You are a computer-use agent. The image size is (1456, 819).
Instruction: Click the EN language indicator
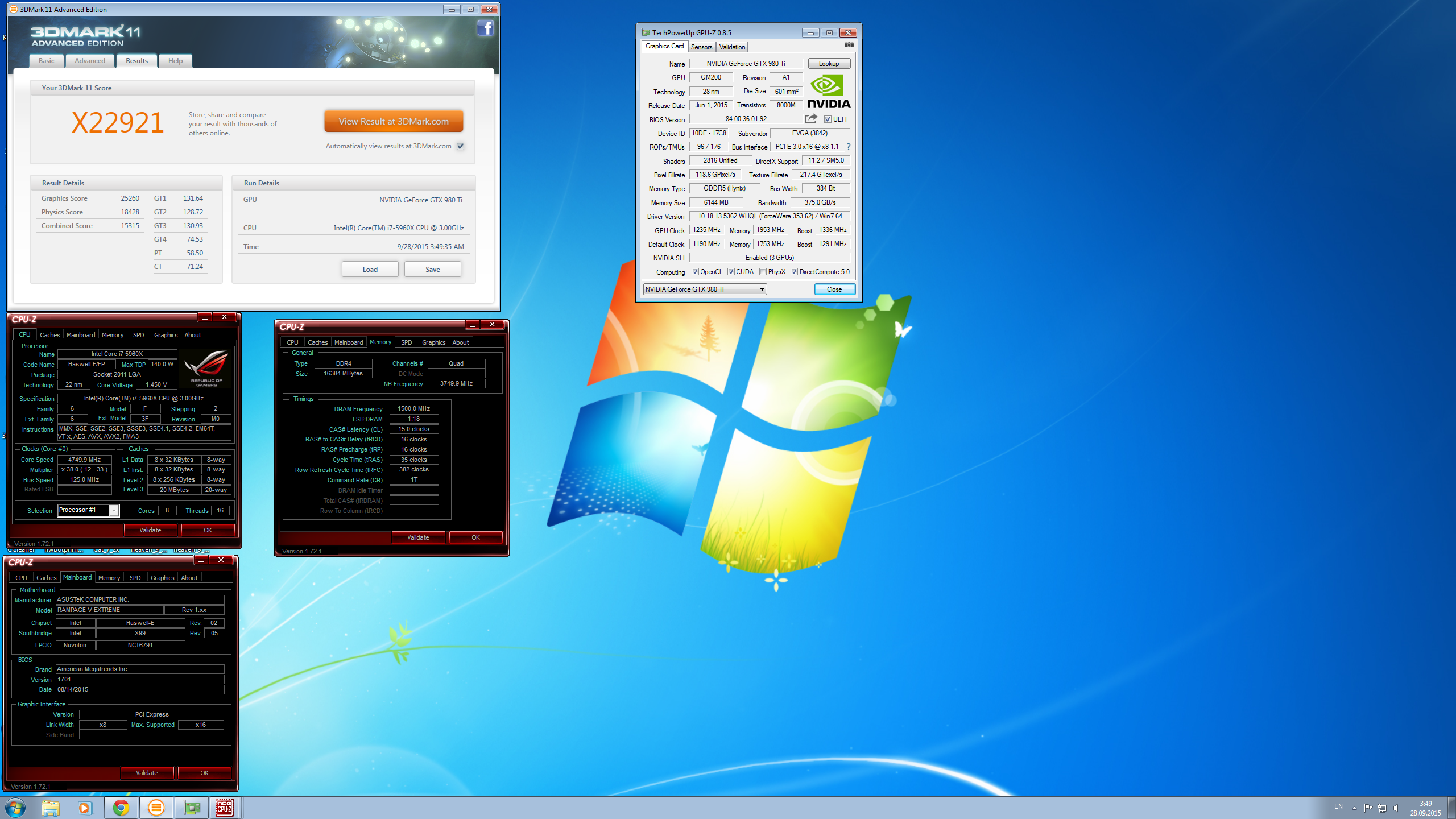pyautogui.click(x=1338, y=806)
